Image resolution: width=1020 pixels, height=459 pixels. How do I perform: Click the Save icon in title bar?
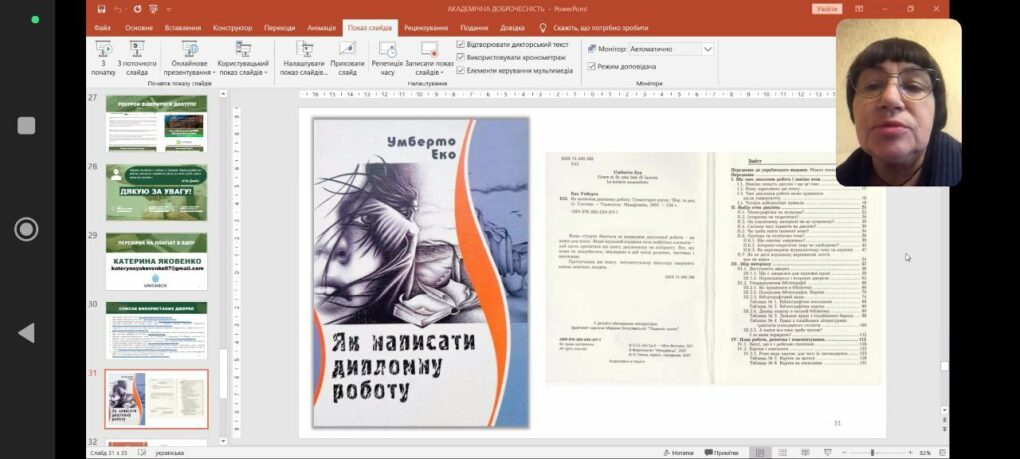101,8
